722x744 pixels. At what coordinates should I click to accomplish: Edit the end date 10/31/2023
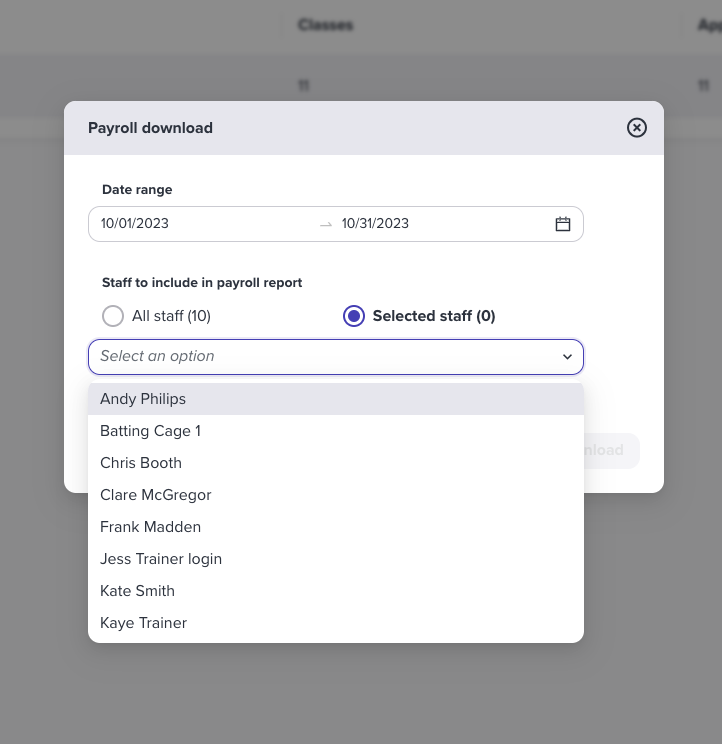(x=375, y=223)
